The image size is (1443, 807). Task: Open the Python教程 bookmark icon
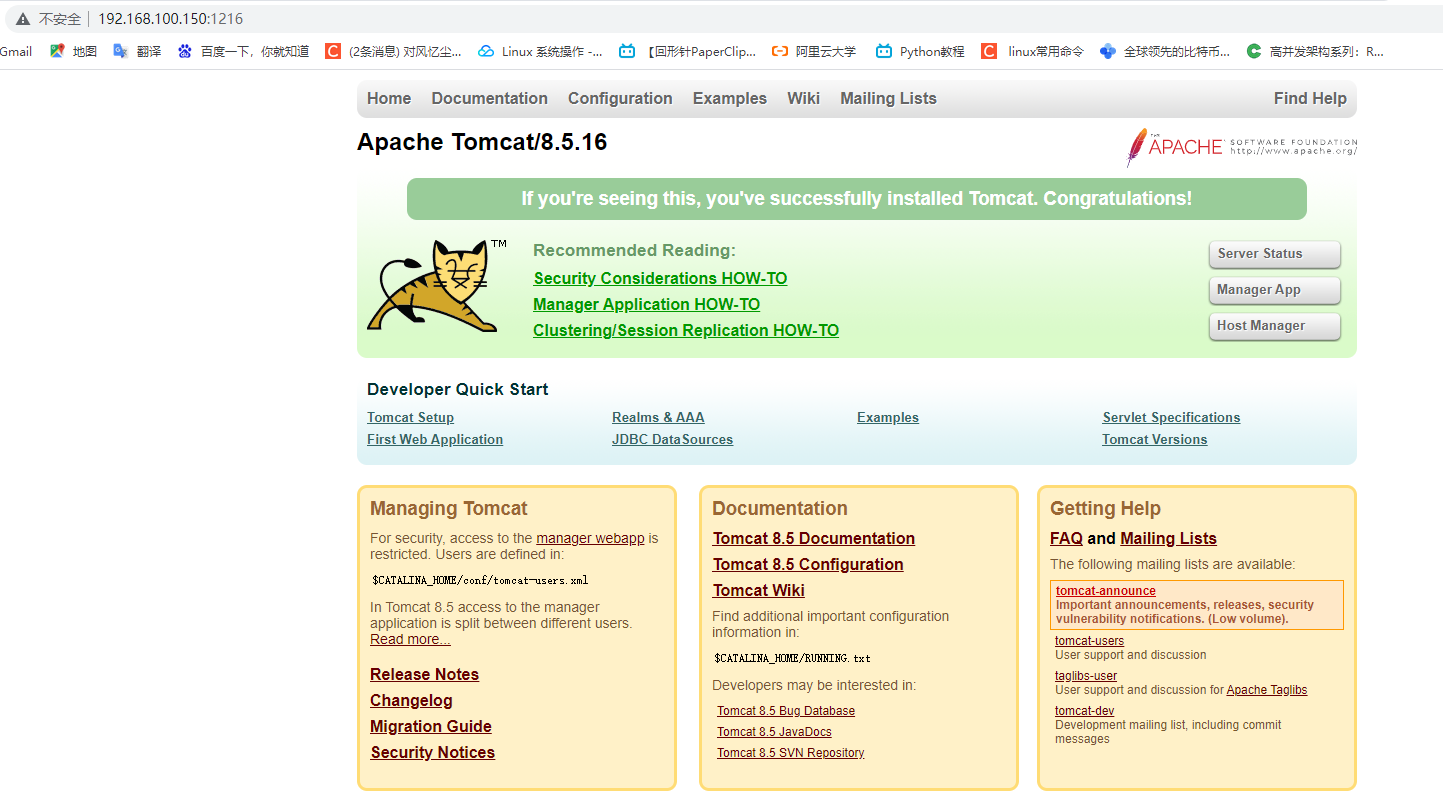pos(884,51)
